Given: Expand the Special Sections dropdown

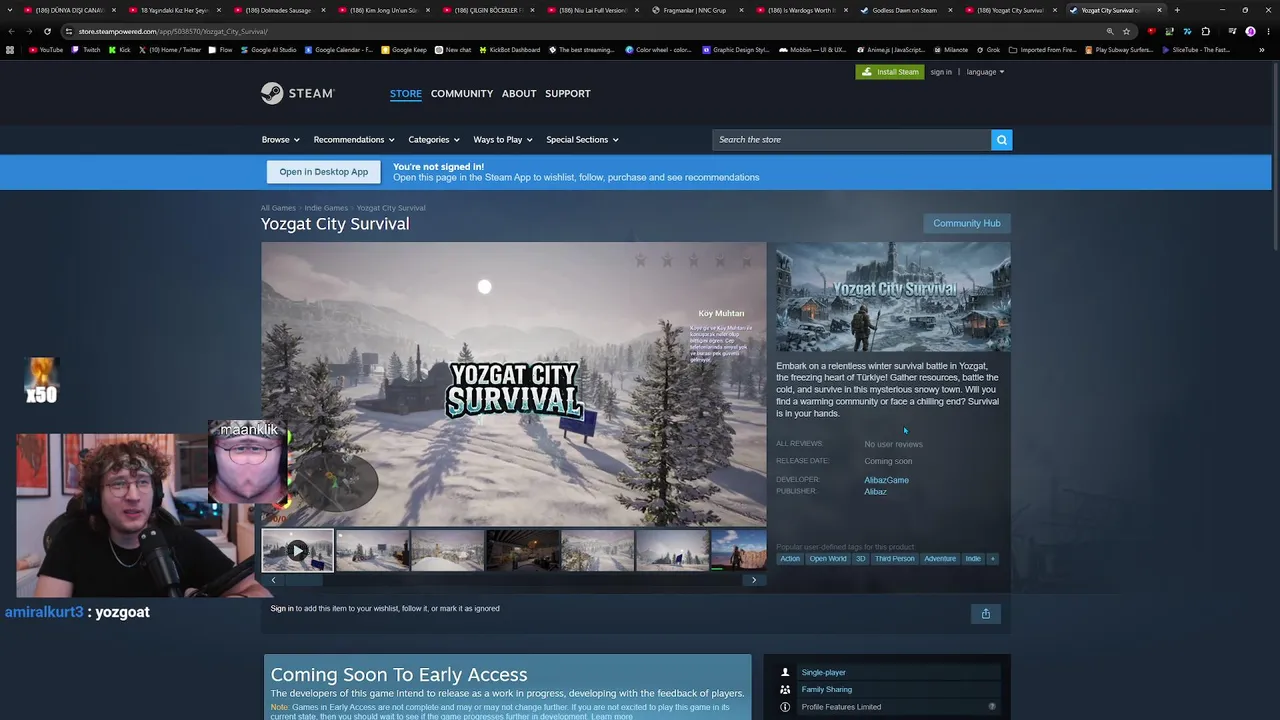Looking at the screenshot, I should (583, 140).
